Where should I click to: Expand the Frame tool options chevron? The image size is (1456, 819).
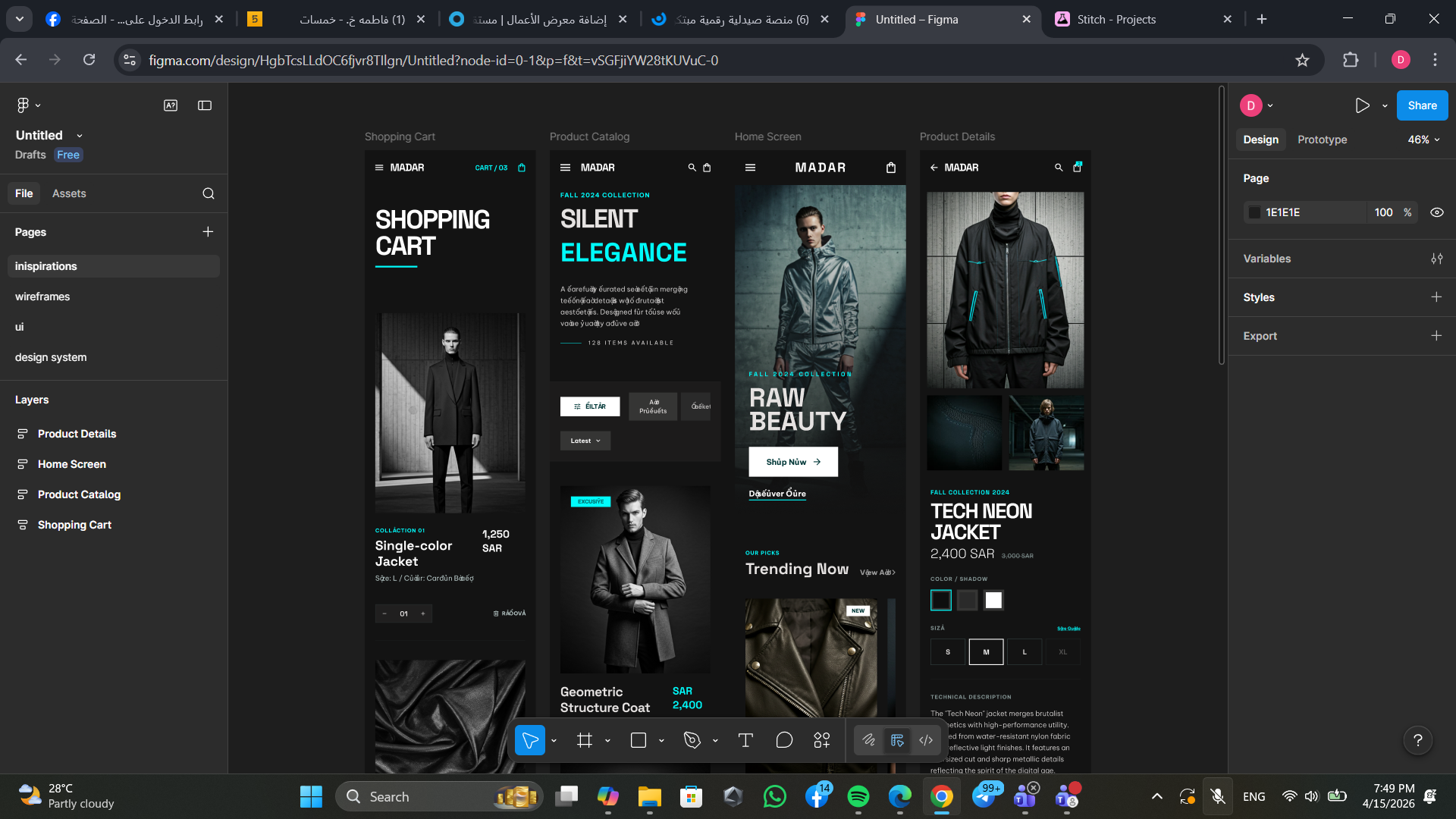(x=607, y=741)
